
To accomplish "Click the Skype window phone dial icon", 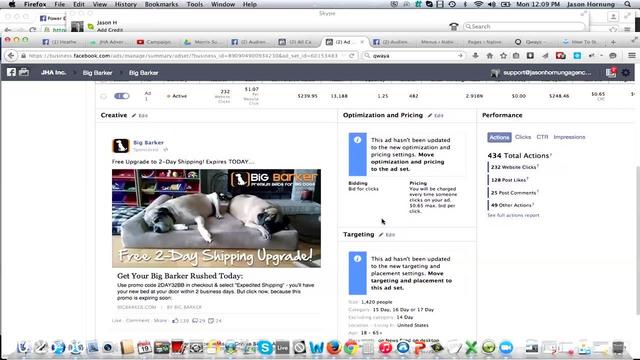I will point(453,27).
